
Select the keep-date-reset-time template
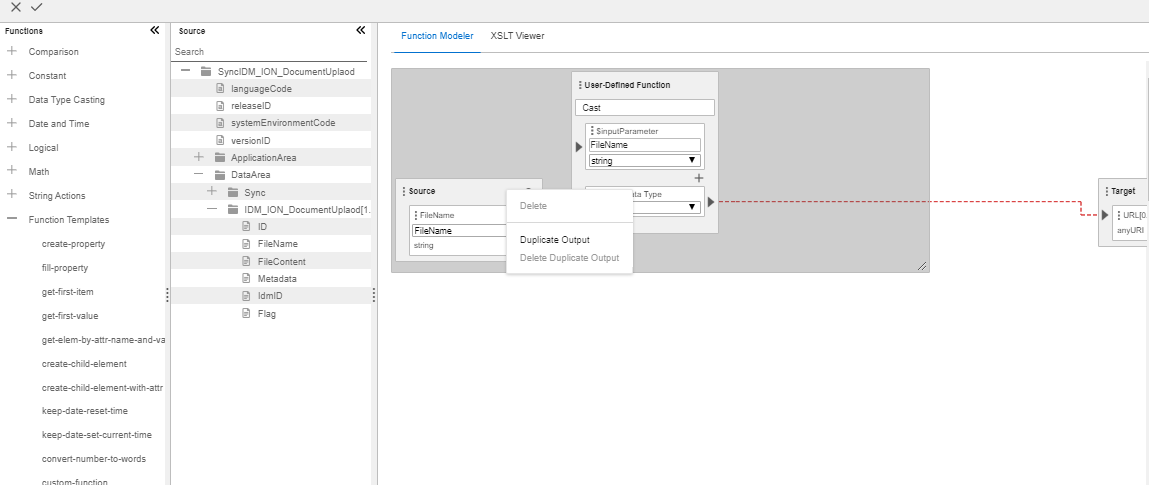[85, 411]
